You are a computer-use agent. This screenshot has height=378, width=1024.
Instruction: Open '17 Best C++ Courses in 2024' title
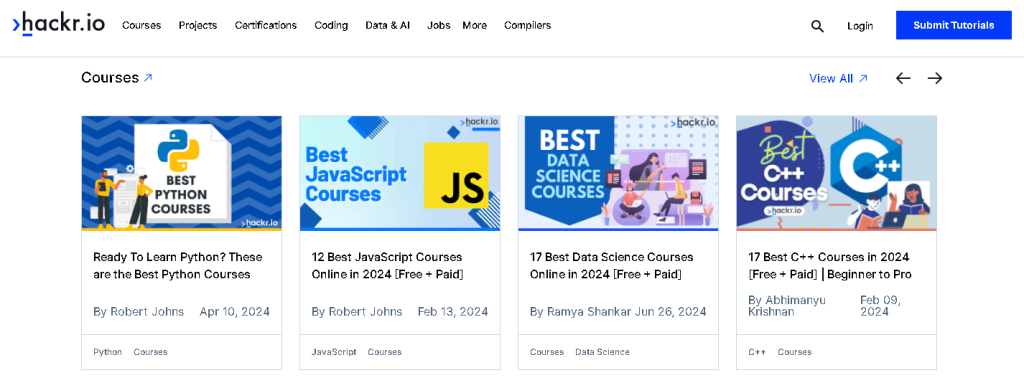click(830, 266)
